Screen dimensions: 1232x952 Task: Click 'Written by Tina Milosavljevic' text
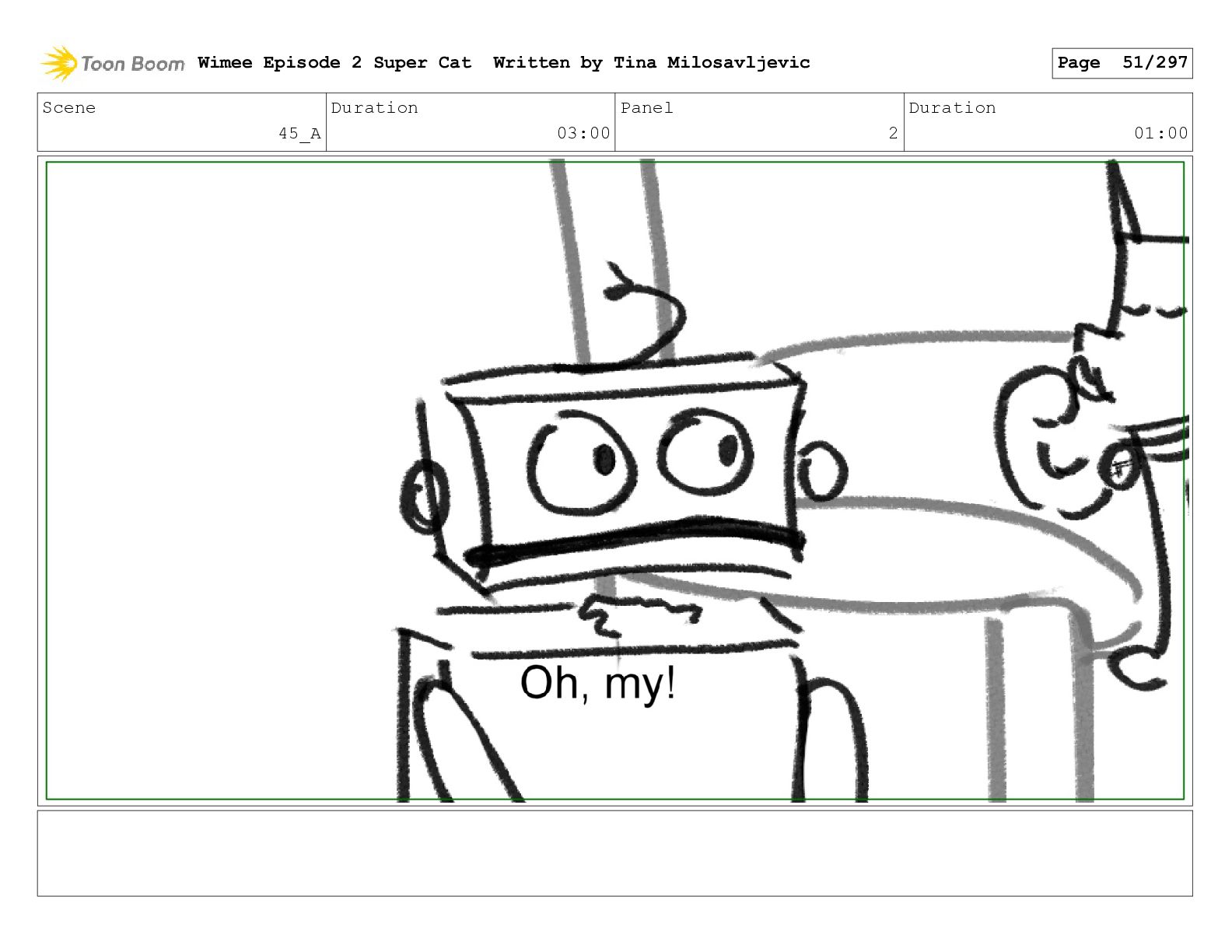coord(652,63)
